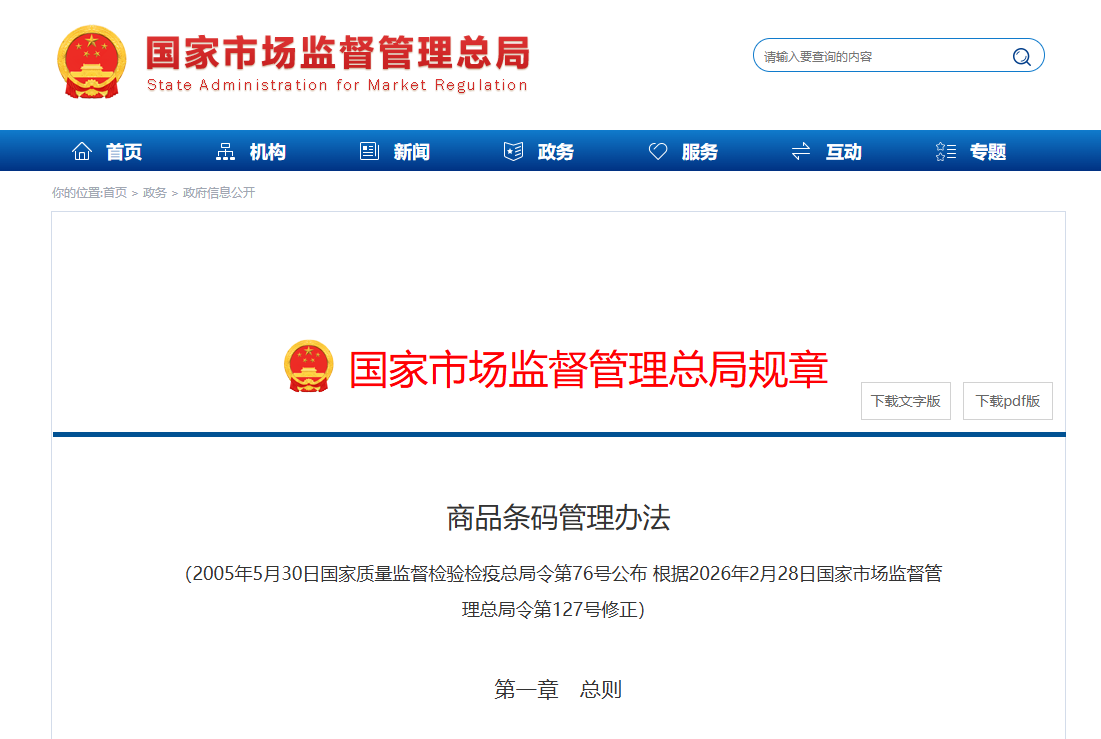Open the 专题 navigation menu item
This screenshot has height=739, width=1101.
point(988,152)
